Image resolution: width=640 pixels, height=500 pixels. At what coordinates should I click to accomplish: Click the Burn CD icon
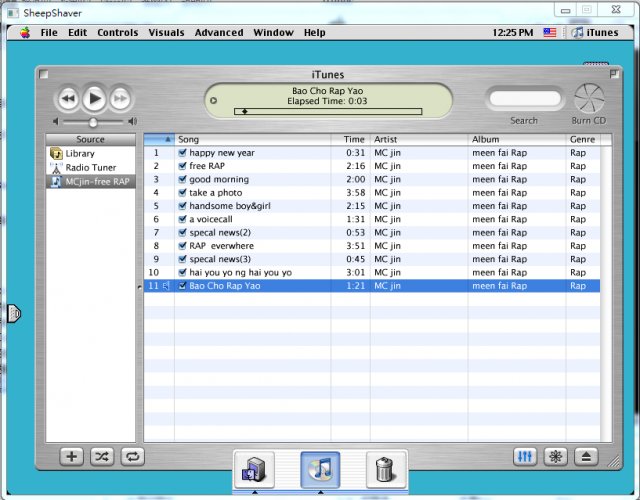(589, 98)
